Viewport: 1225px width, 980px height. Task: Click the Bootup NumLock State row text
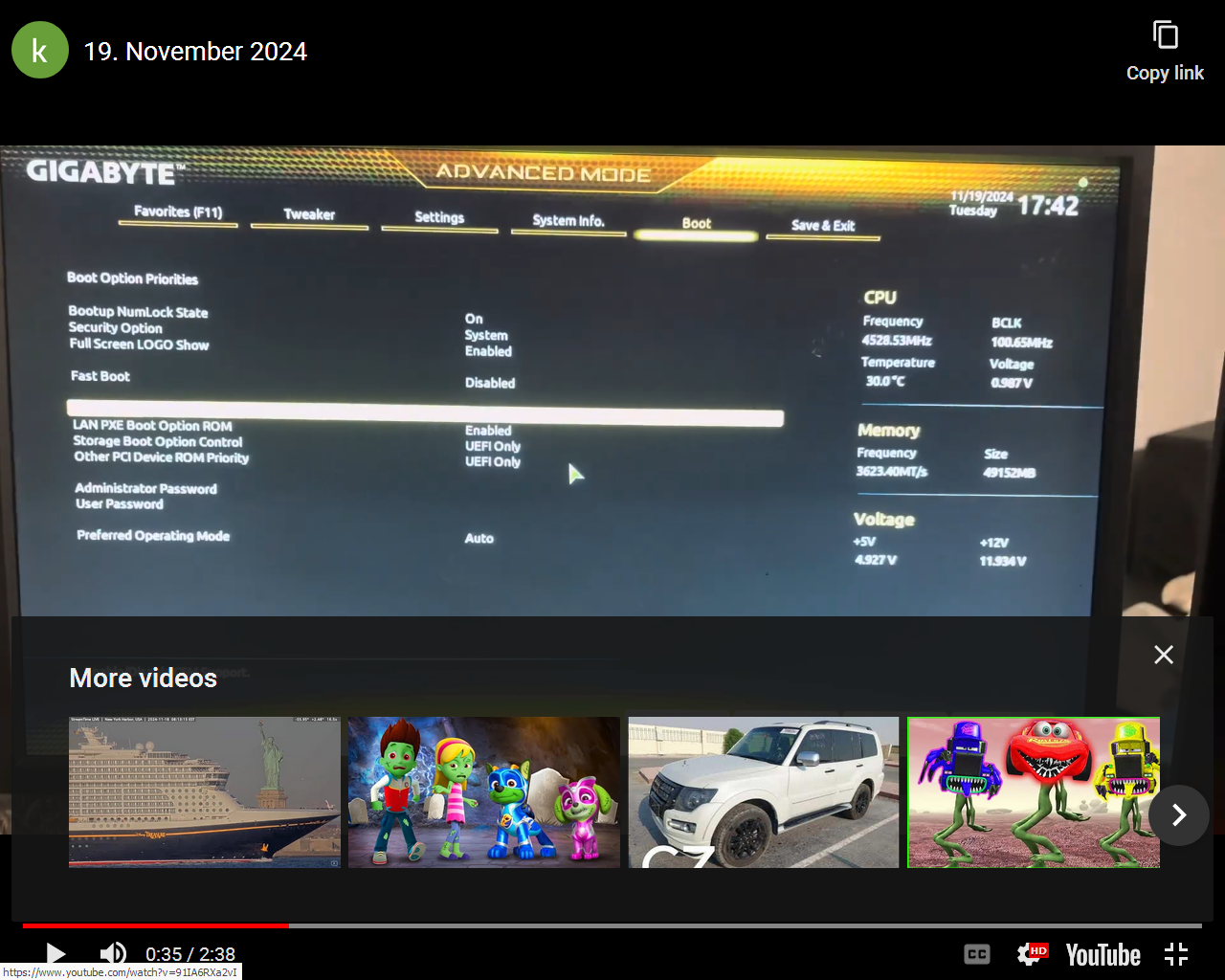click(138, 312)
